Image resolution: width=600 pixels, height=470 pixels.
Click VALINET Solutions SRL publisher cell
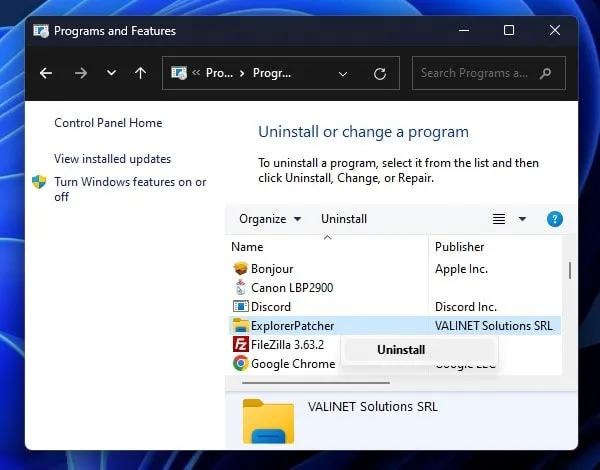tap(494, 326)
